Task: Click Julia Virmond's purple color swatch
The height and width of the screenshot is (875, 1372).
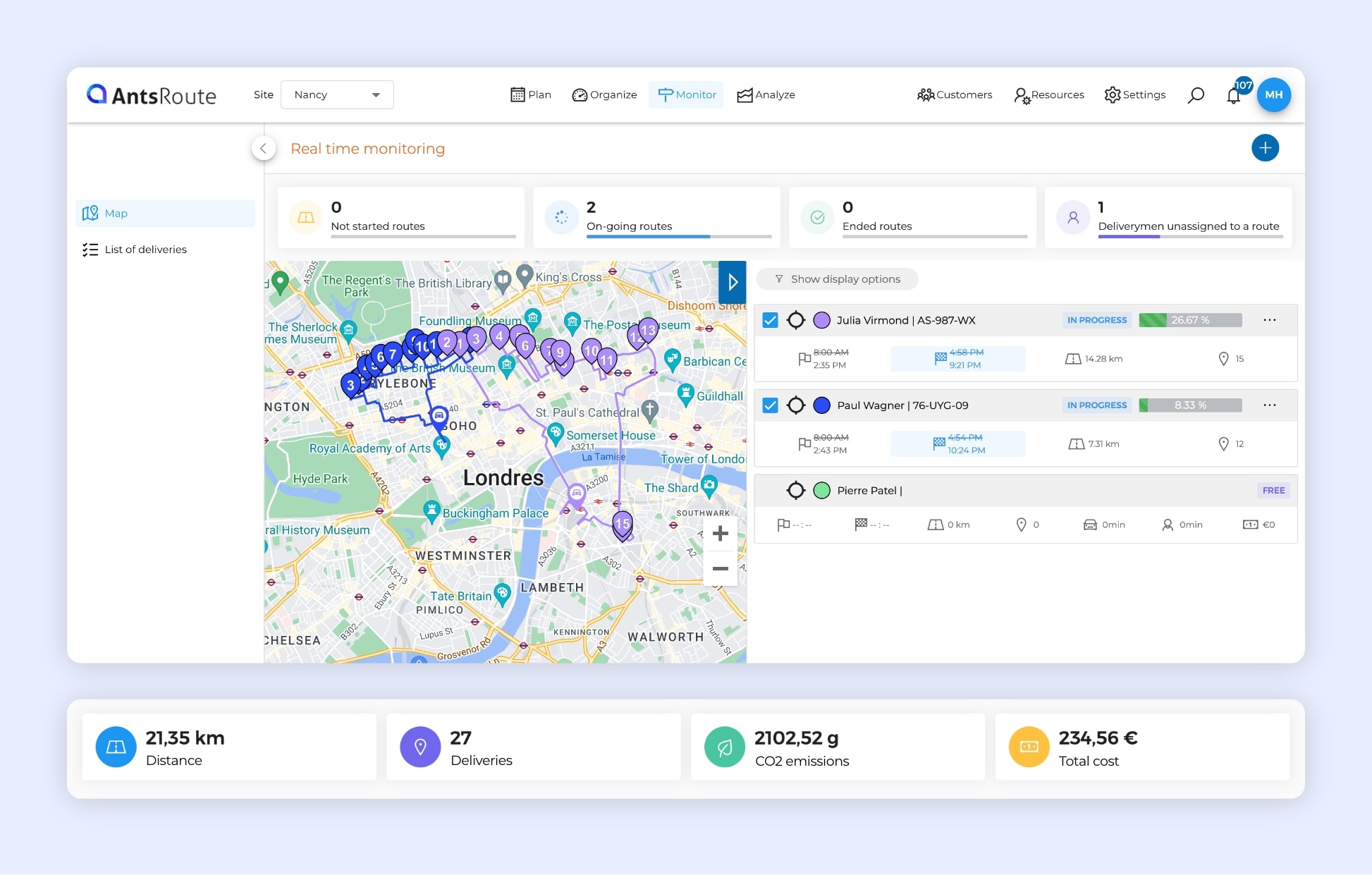Action: point(821,320)
